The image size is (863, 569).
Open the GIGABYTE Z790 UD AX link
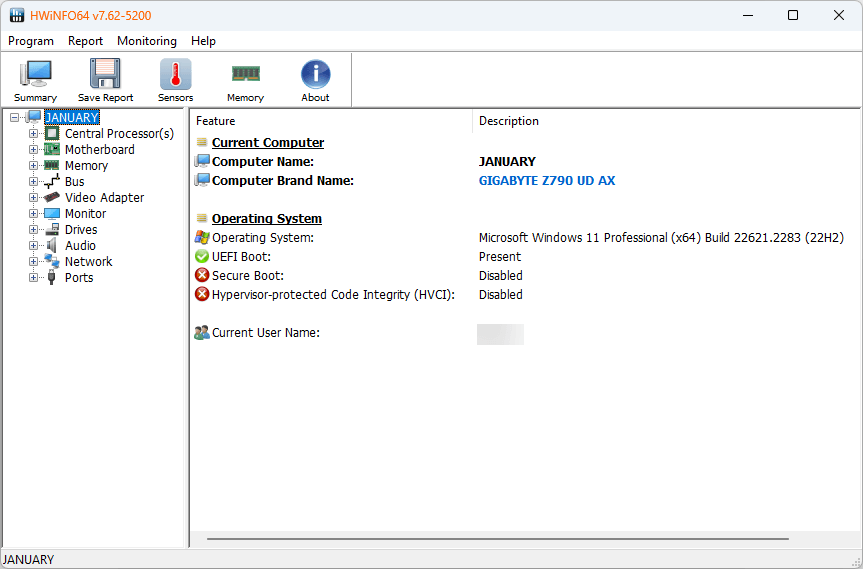pyautogui.click(x=547, y=180)
